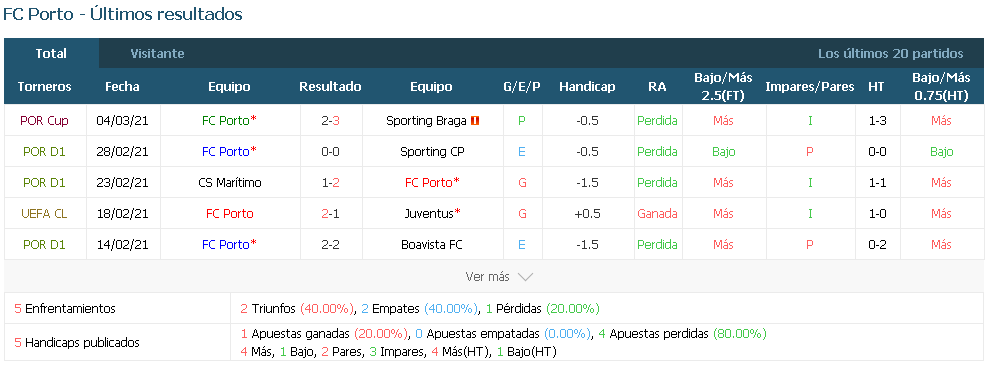Click the Impares/Pares column header
This screenshot has width=995, height=365.
[810, 87]
